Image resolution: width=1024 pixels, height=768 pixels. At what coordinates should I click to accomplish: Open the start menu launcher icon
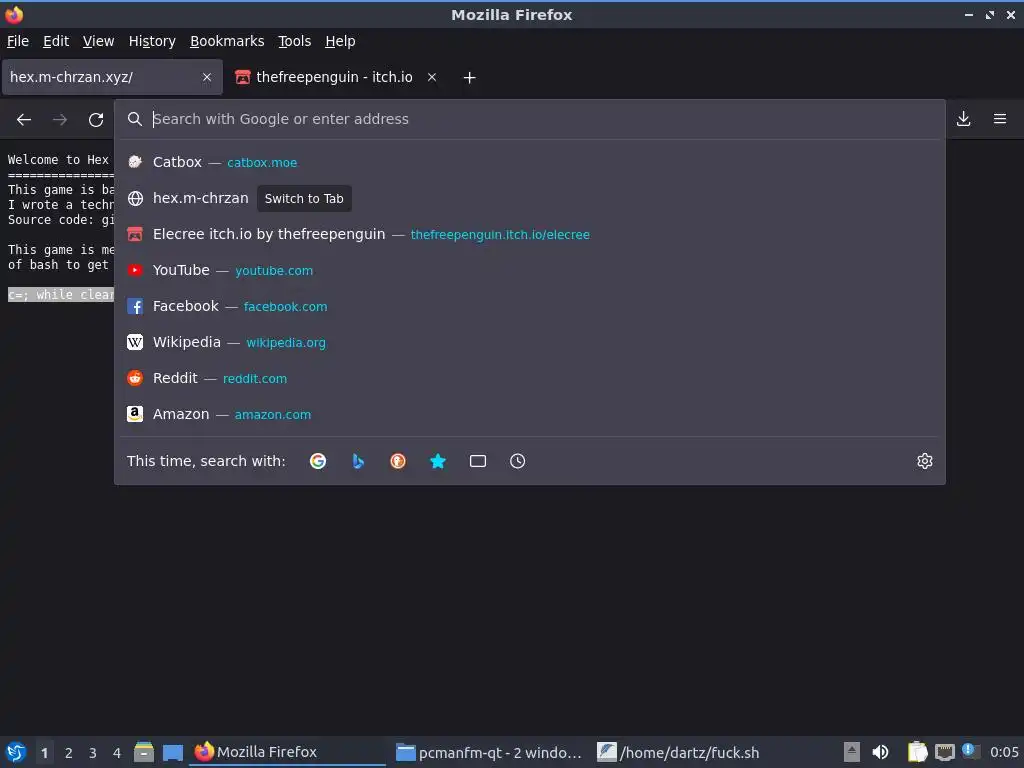[16, 752]
